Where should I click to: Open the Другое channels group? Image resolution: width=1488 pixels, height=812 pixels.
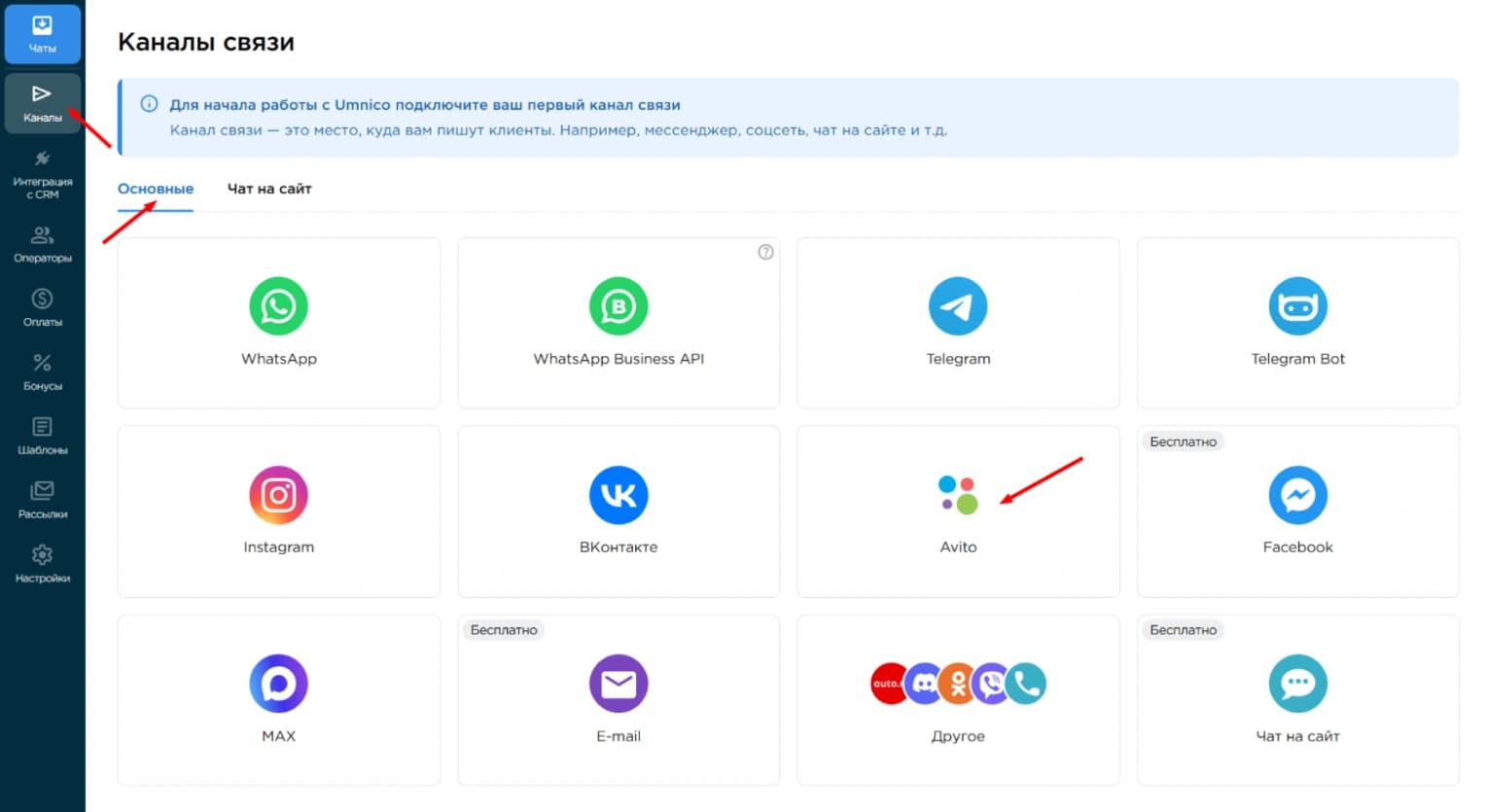(x=958, y=684)
